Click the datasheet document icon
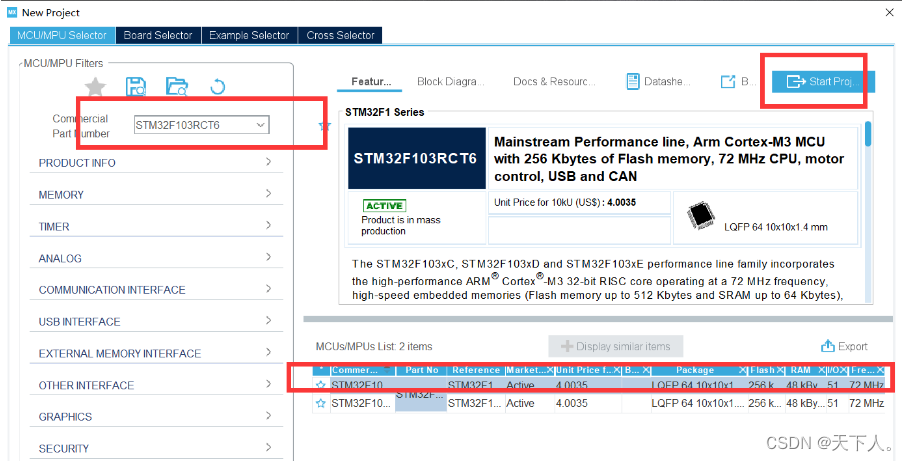The height and width of the screenshot is (461, 906). click(x=633, y=81)
